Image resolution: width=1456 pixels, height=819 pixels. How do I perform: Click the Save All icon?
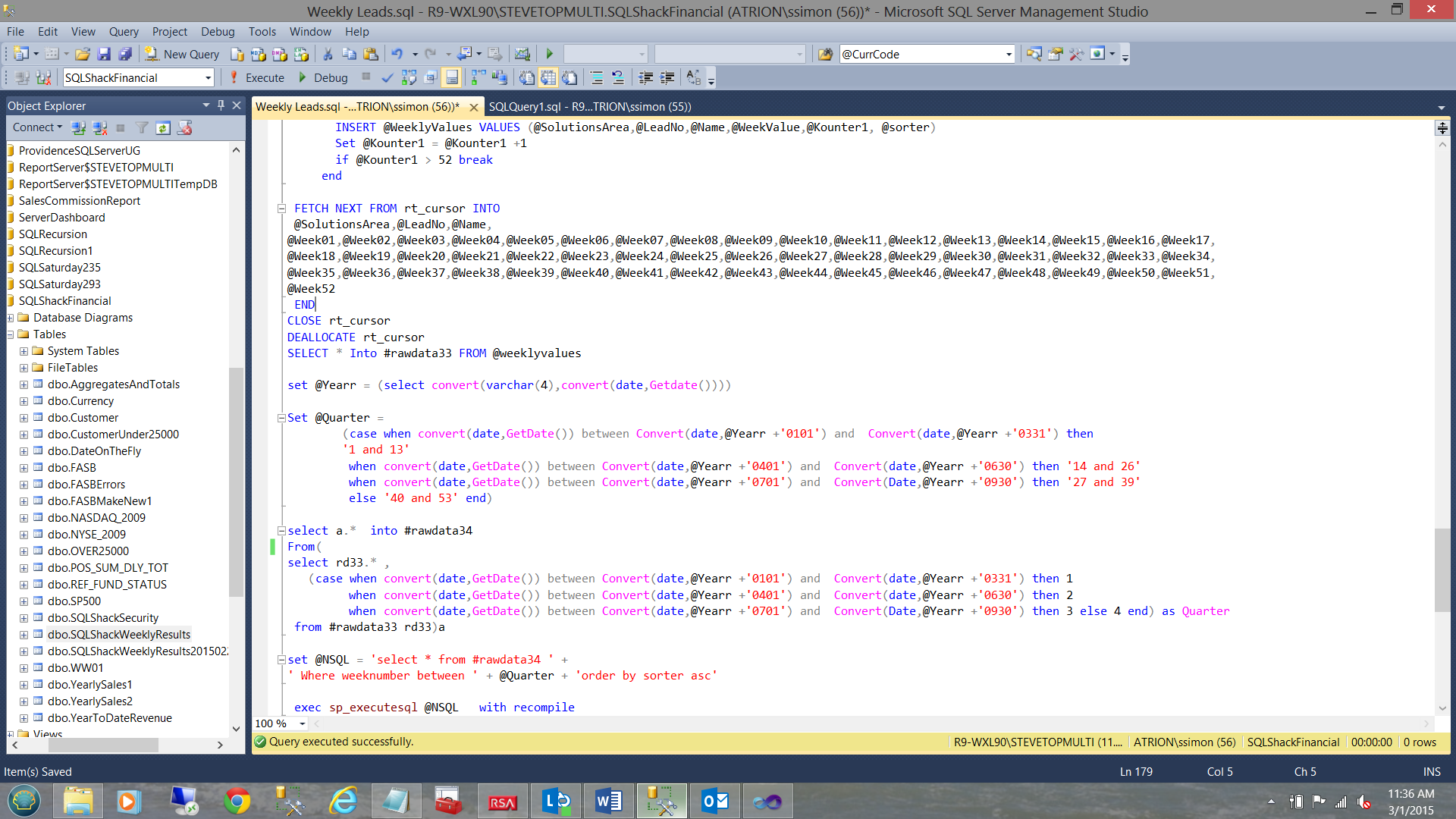[125, 54]
